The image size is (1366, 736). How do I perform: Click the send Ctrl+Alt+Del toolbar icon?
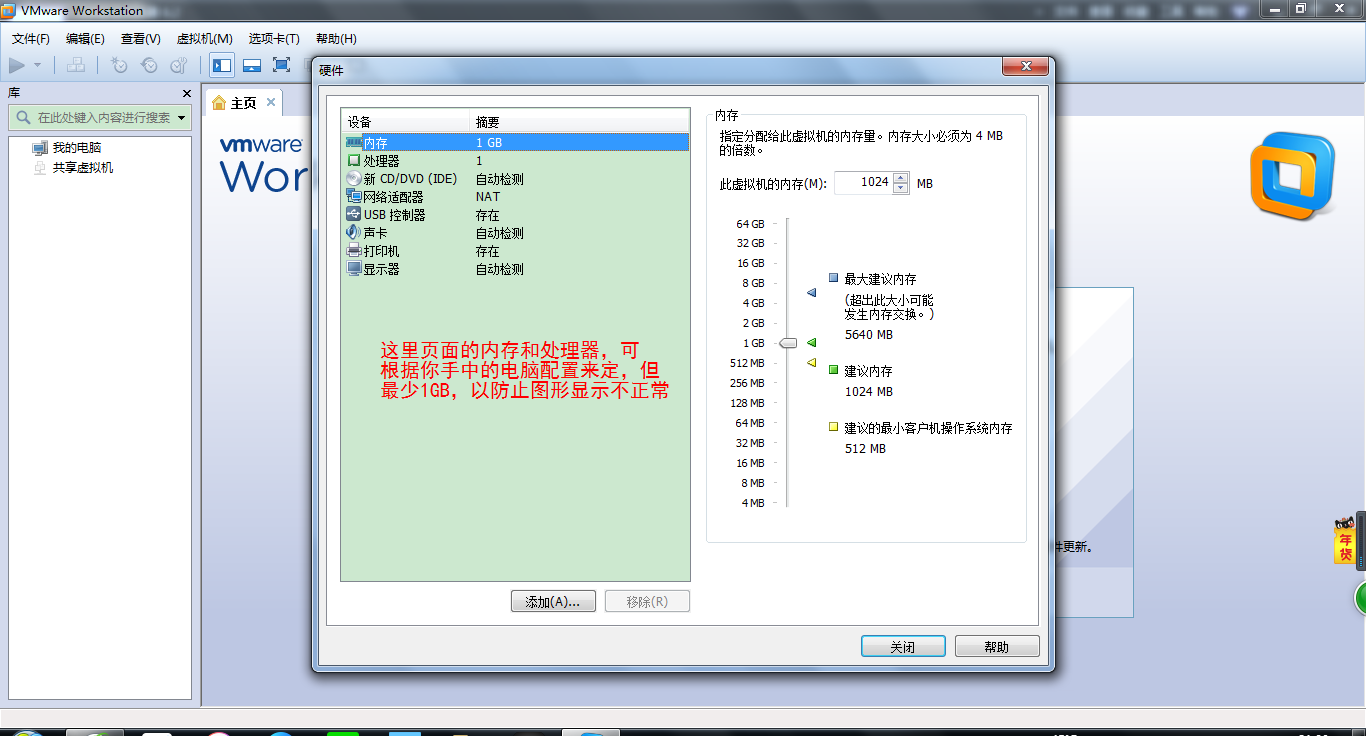(76, 66)
